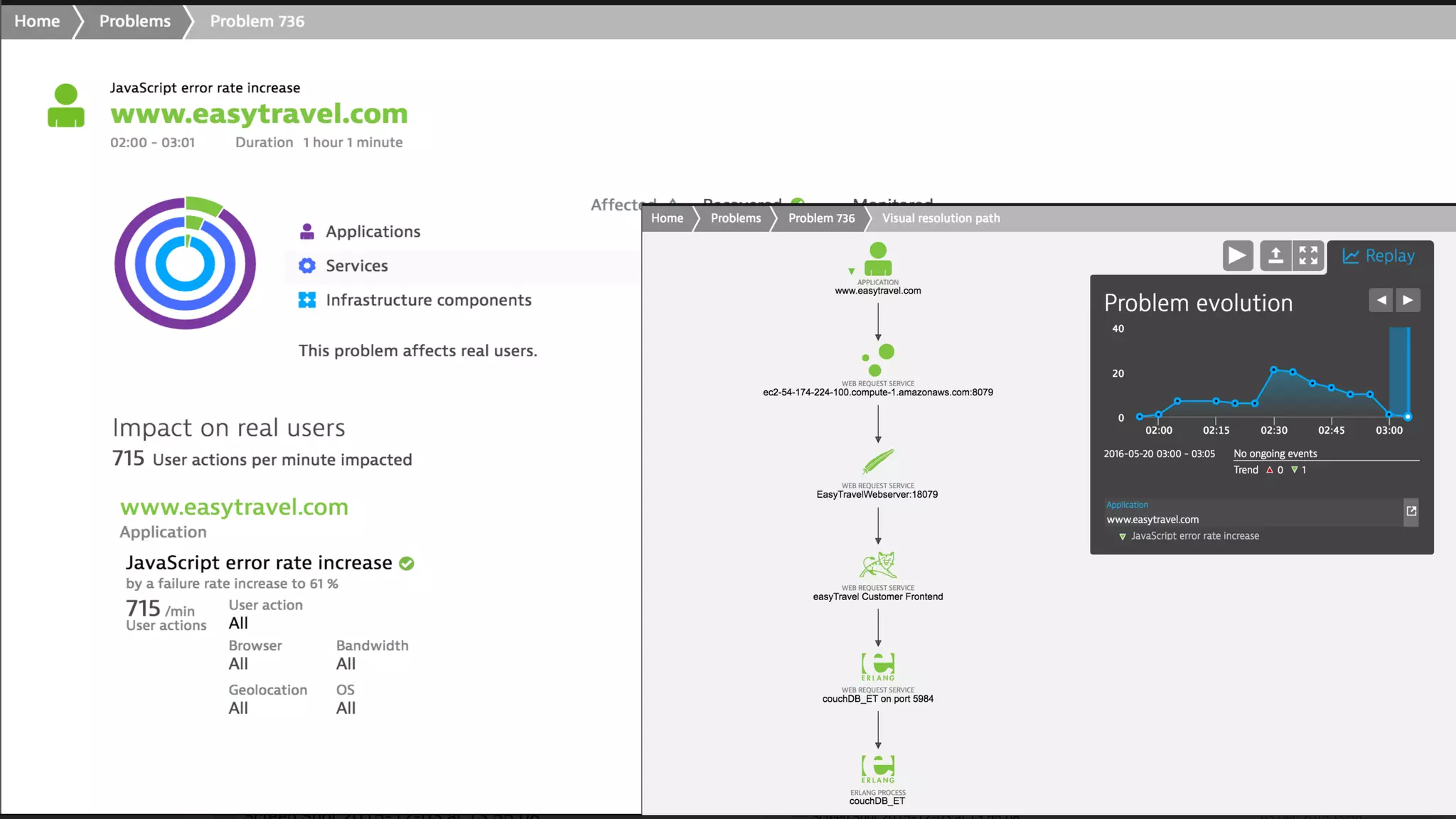This screenshot has height=819, width=1456.
Task: Click the EasyTravelWebserver:18079 Apache feather icon
Action: click(x=878, y=462)
